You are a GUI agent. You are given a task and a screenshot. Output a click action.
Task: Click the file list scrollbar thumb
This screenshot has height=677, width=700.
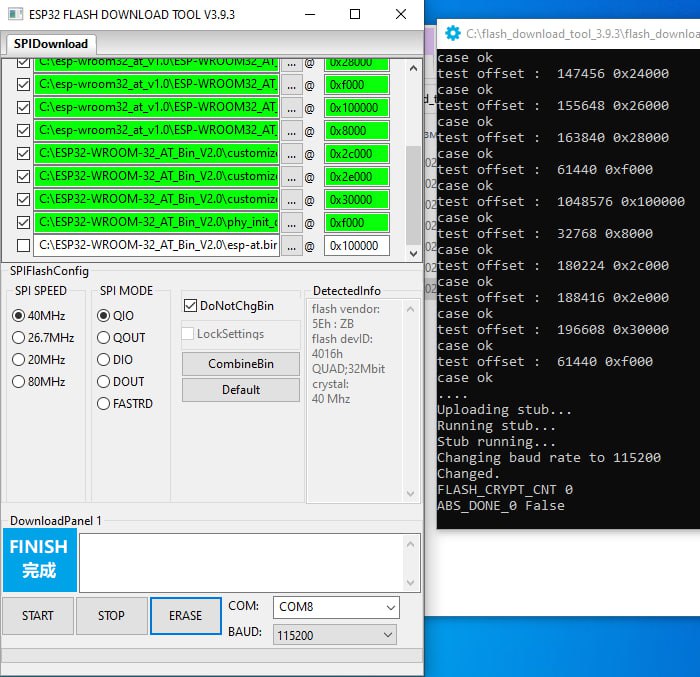(413, 196)
